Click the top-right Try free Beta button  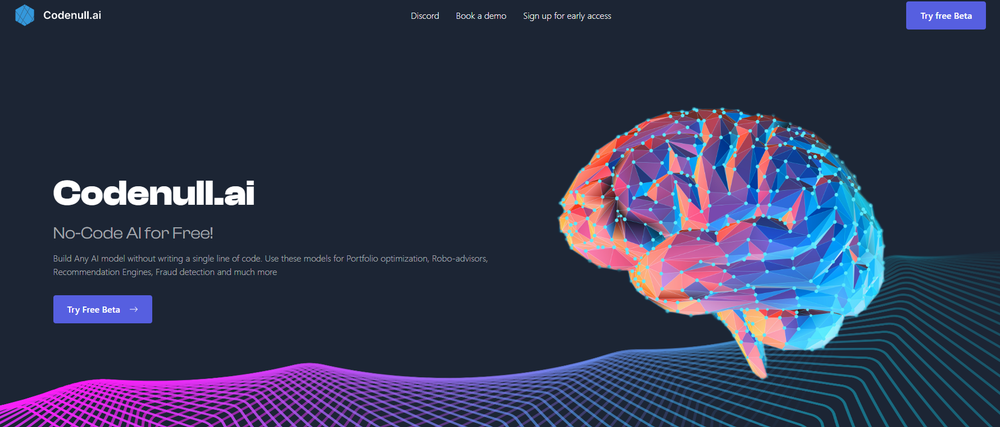tap(946, 16)
